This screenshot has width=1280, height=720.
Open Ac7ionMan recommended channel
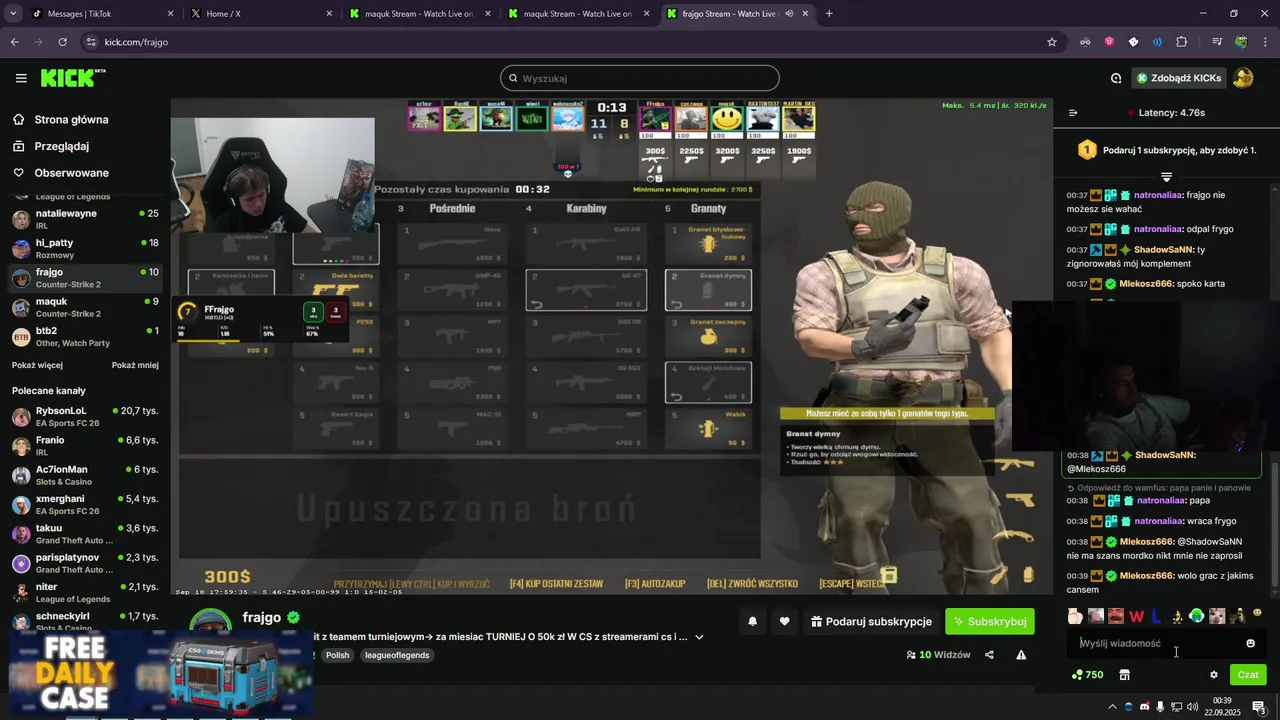tap(85, 475)
